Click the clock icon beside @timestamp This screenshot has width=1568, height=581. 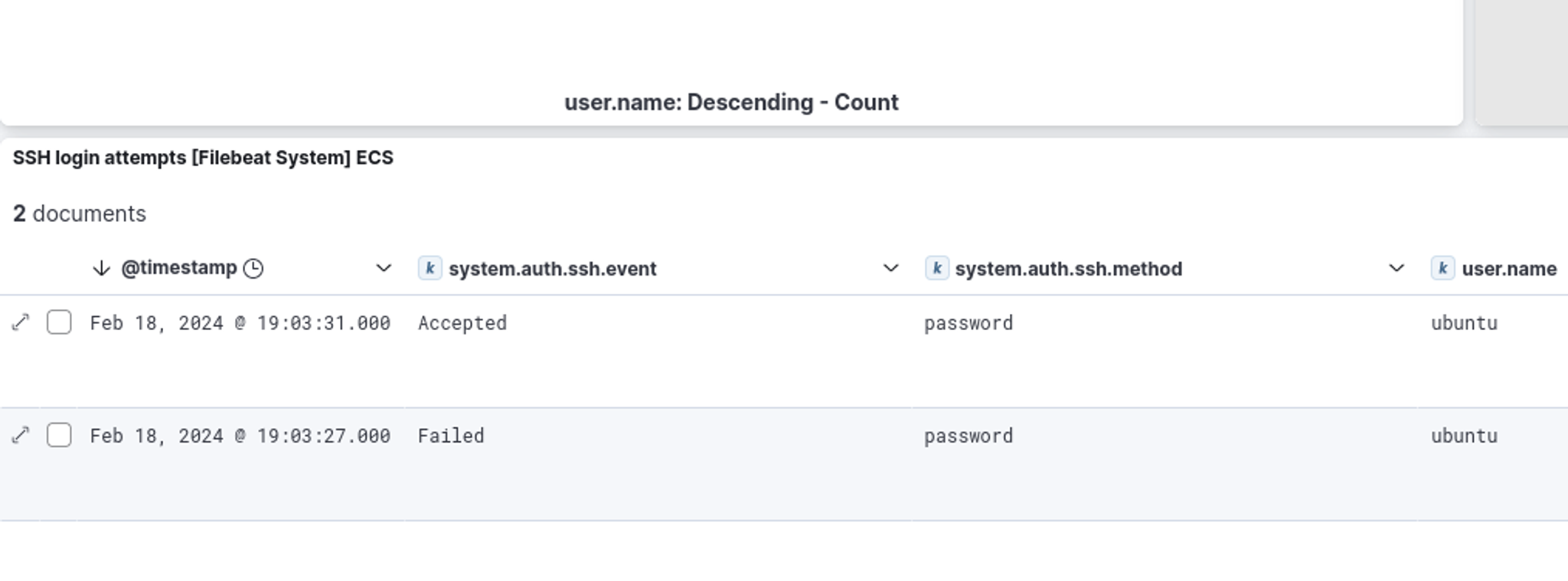click(x=253, y=269)
